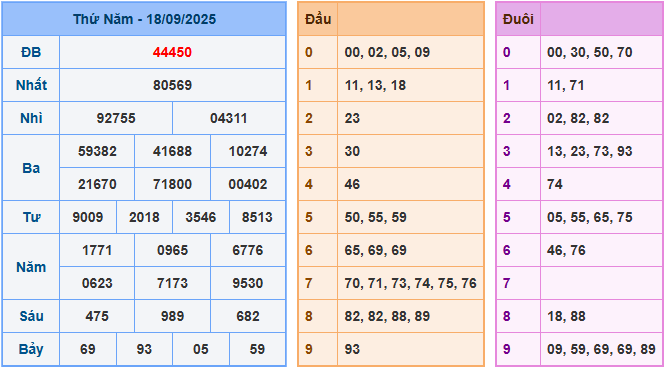Select seventh prize number 05
Screen dimensions: 665x367
click(x=201, y=349)
